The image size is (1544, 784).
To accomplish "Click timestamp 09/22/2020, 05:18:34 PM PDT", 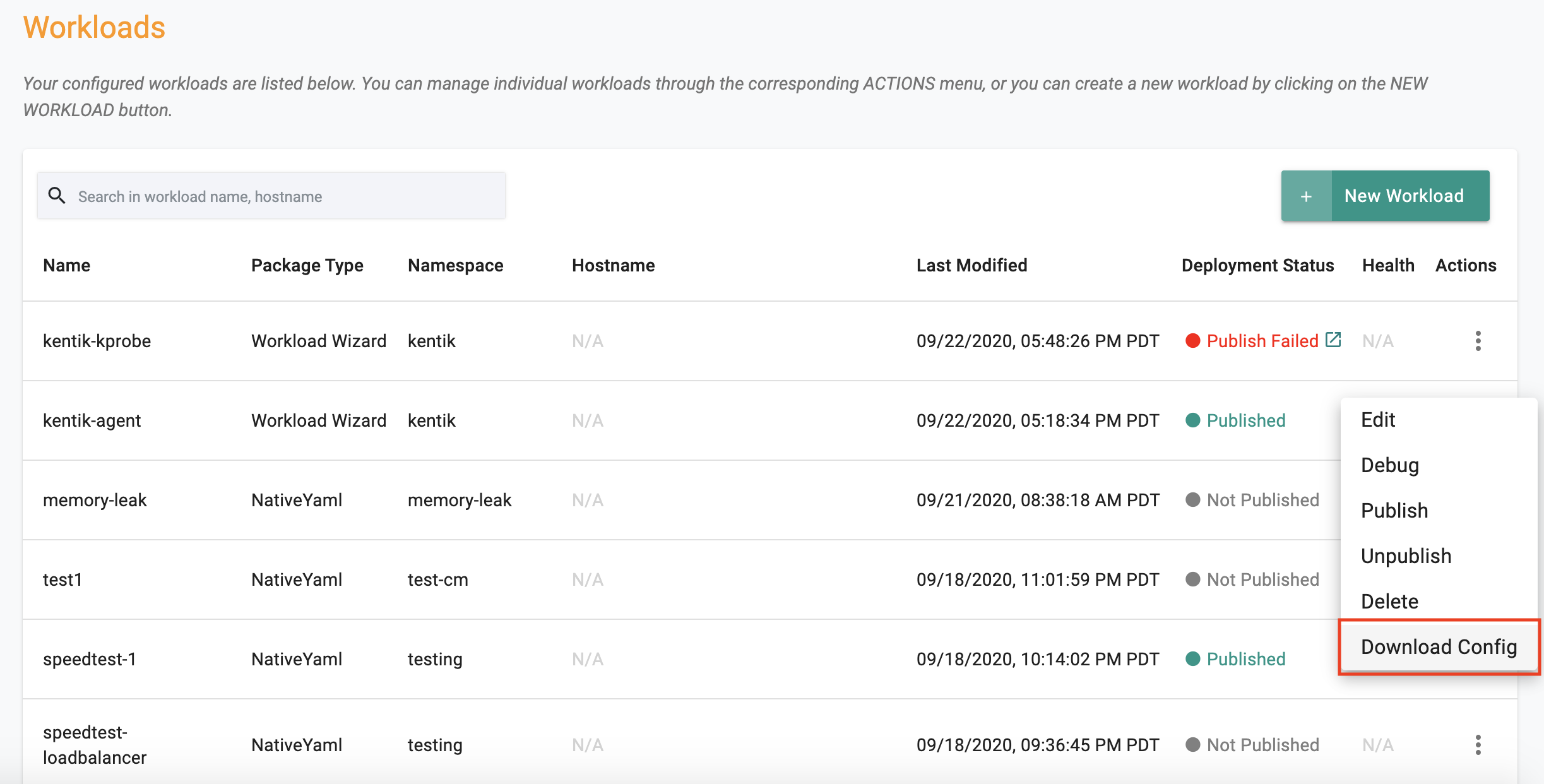I will tap(1038, 420).
